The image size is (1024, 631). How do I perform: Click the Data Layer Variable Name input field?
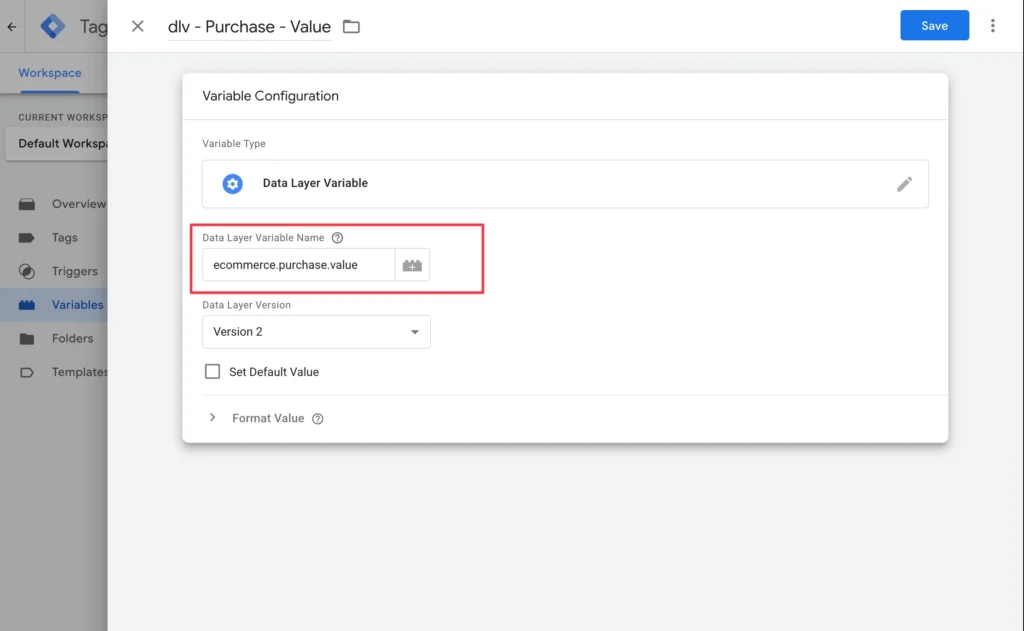coord(298,265)
